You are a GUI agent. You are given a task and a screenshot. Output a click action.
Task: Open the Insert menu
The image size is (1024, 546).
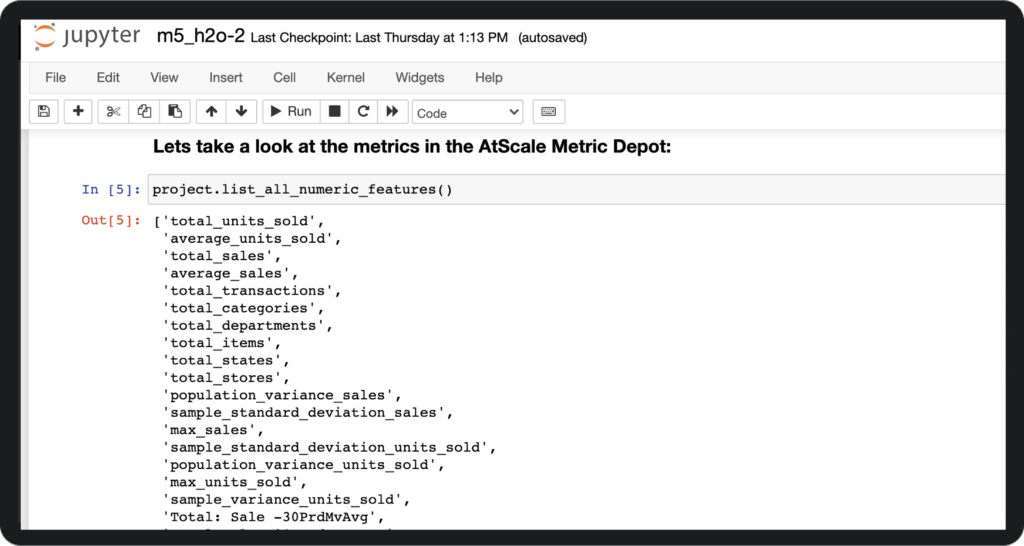pyautogui.click(x=226, y=77)
